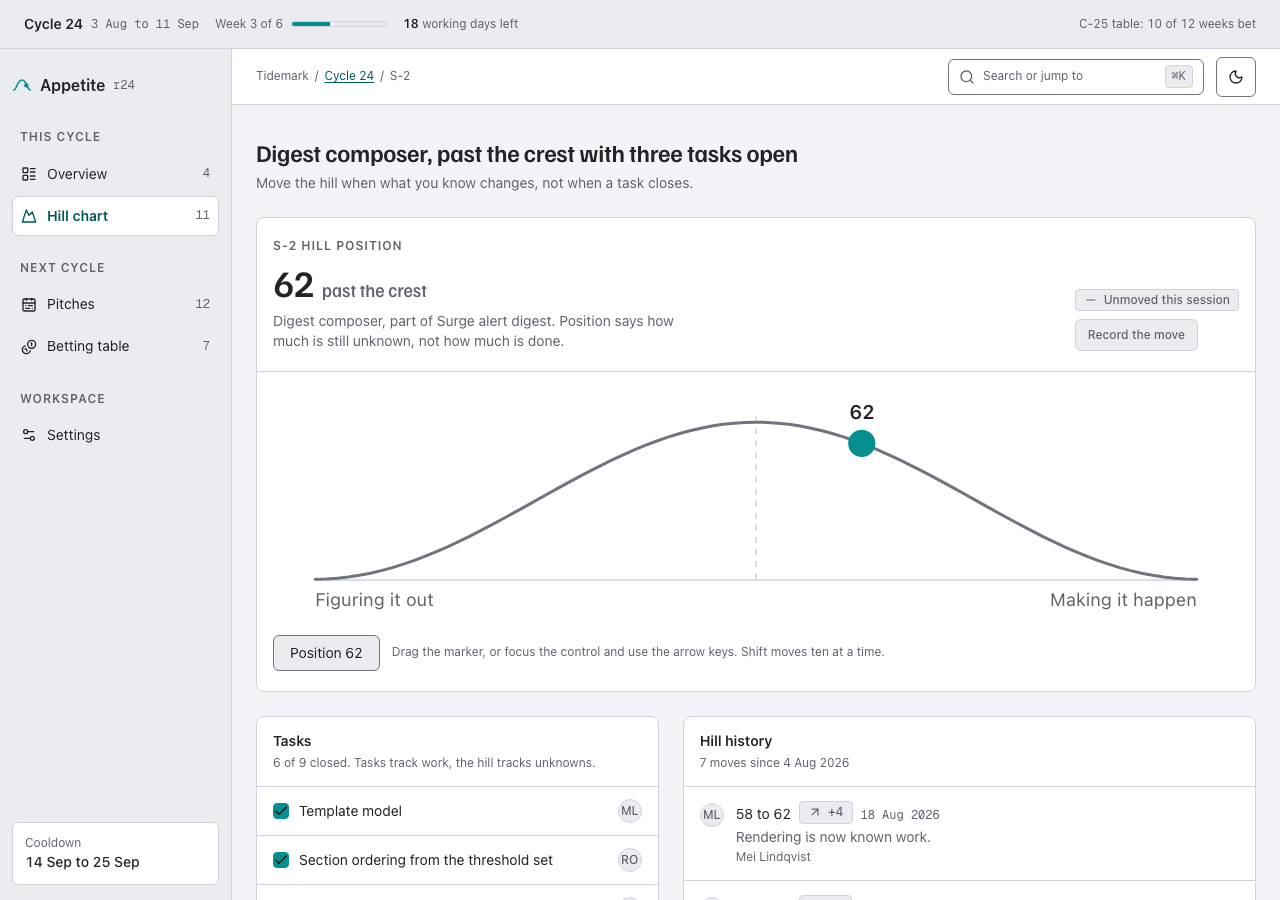Click the Appetite wave logo
This screenshot has height=900, width=1280.
click(22, 86)
